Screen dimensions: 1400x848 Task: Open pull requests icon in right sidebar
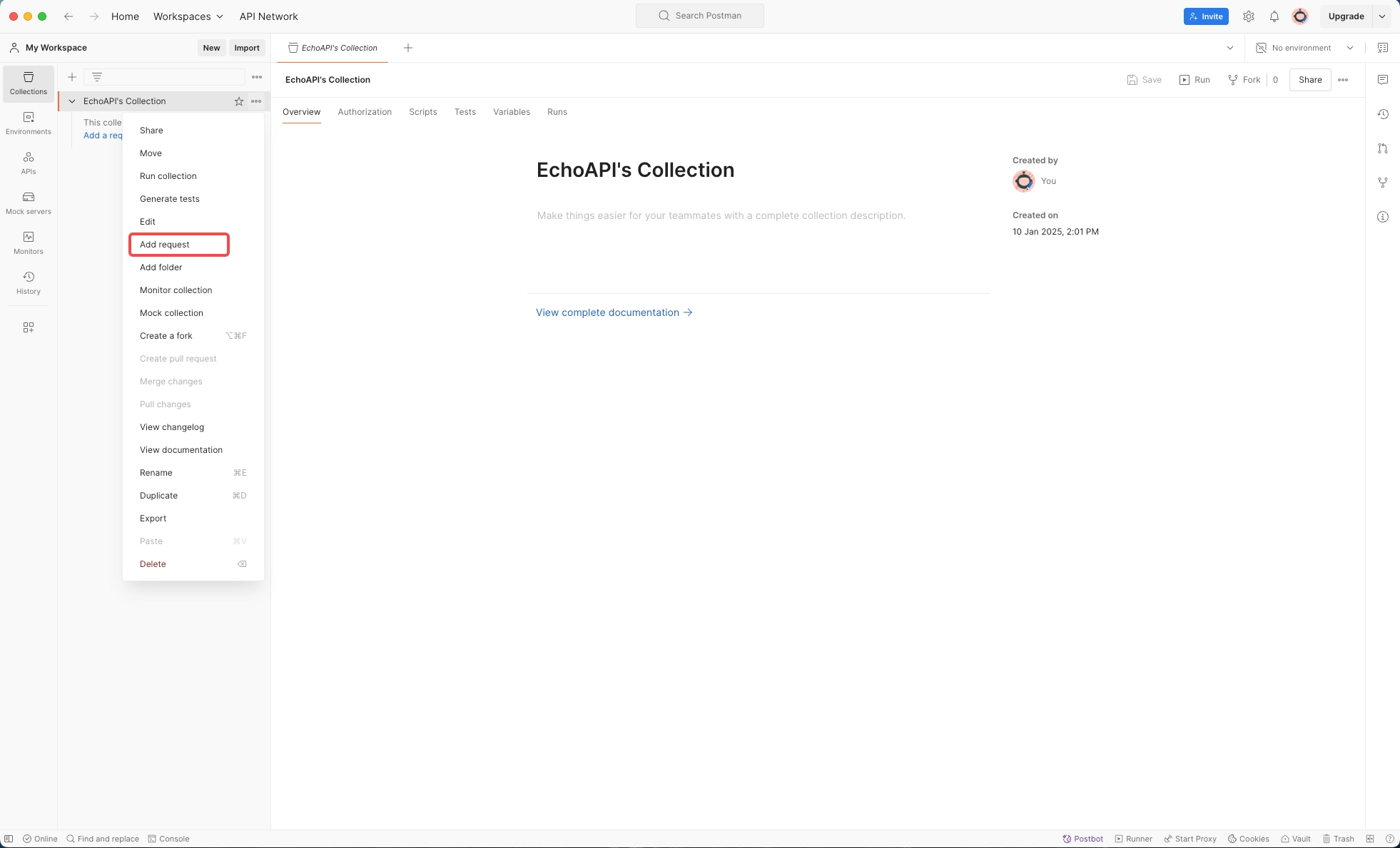tap(1383, 148)
